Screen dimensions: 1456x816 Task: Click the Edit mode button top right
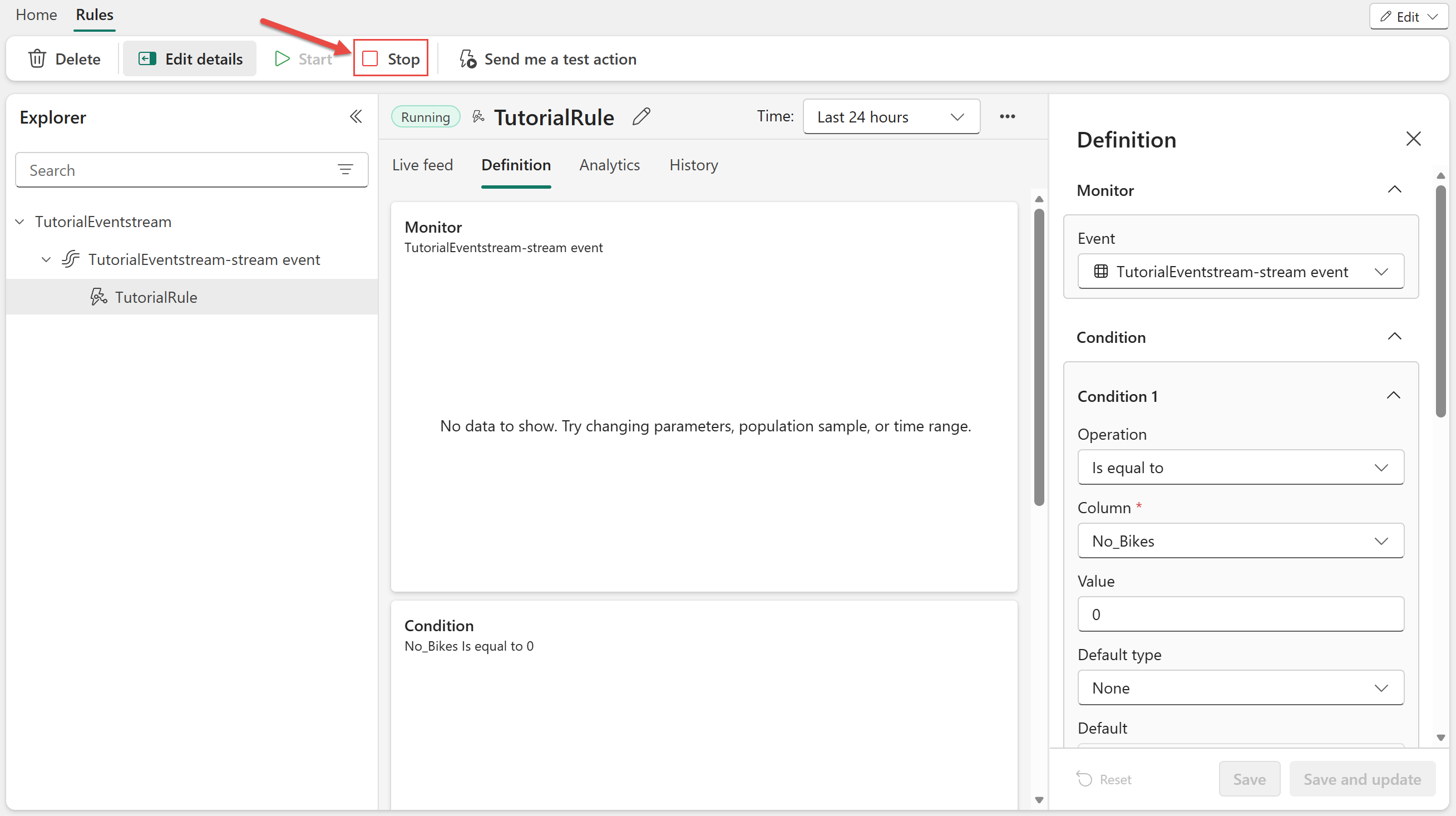pyautogui.click(x=1408, y=16)
